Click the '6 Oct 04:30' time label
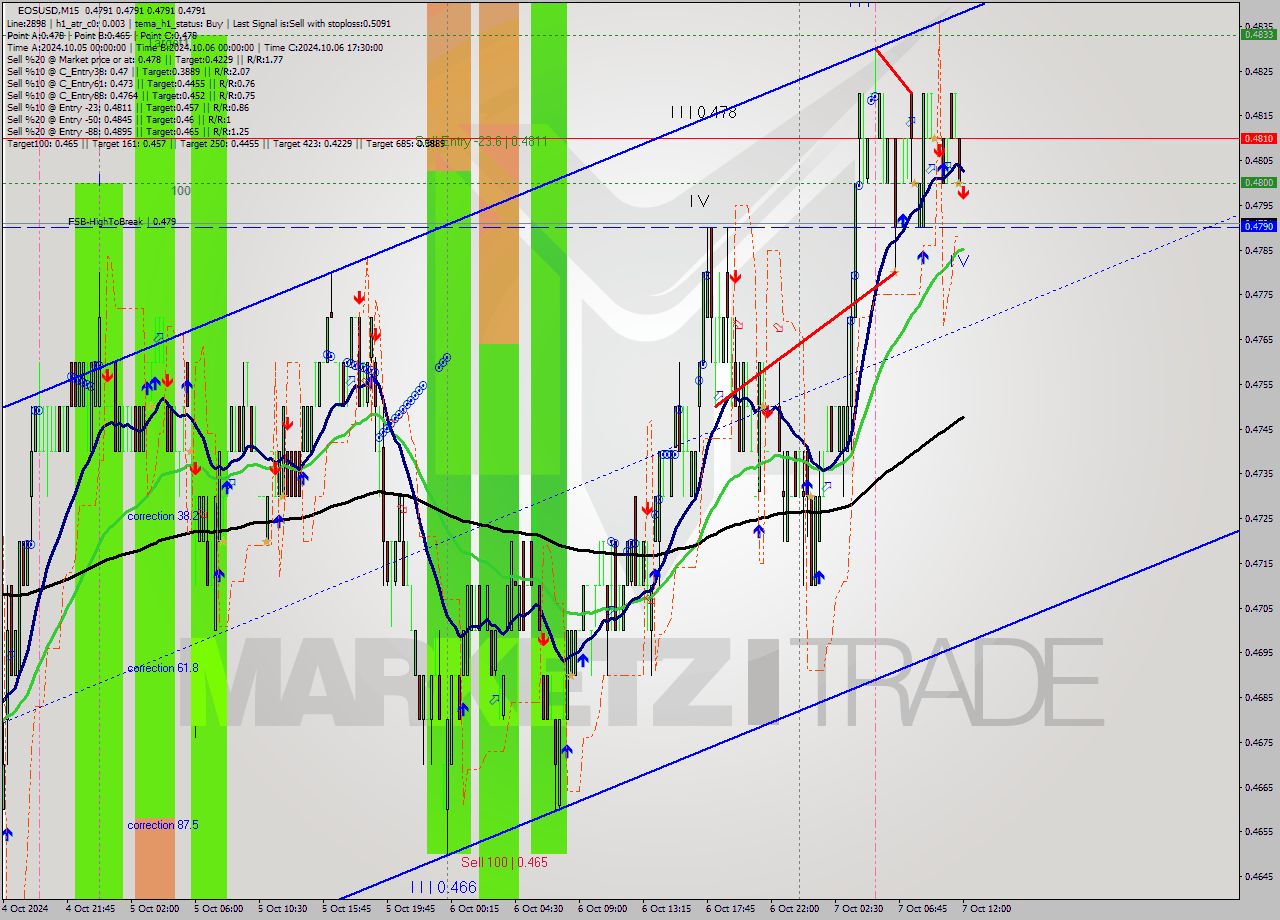The height and width of the screenshot is (920, 1280). (538, 909)
